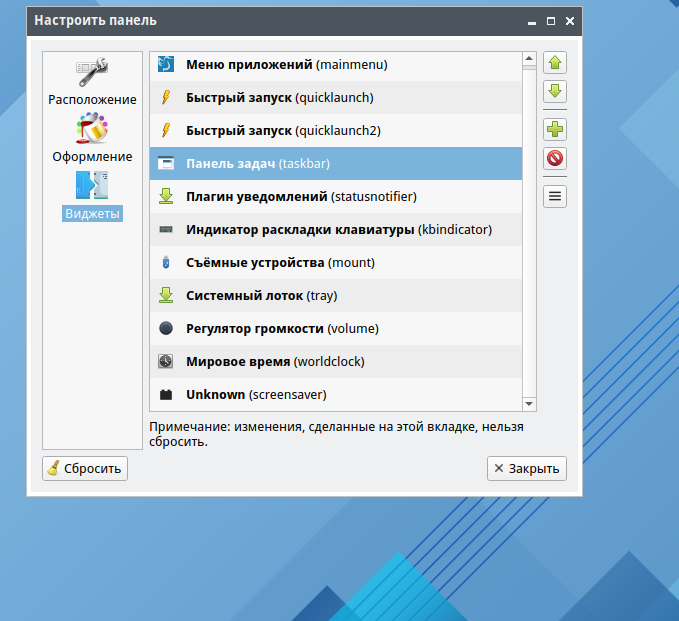
Task: Select Регулятор громкости (volume) row
Action: coord(336,328)
